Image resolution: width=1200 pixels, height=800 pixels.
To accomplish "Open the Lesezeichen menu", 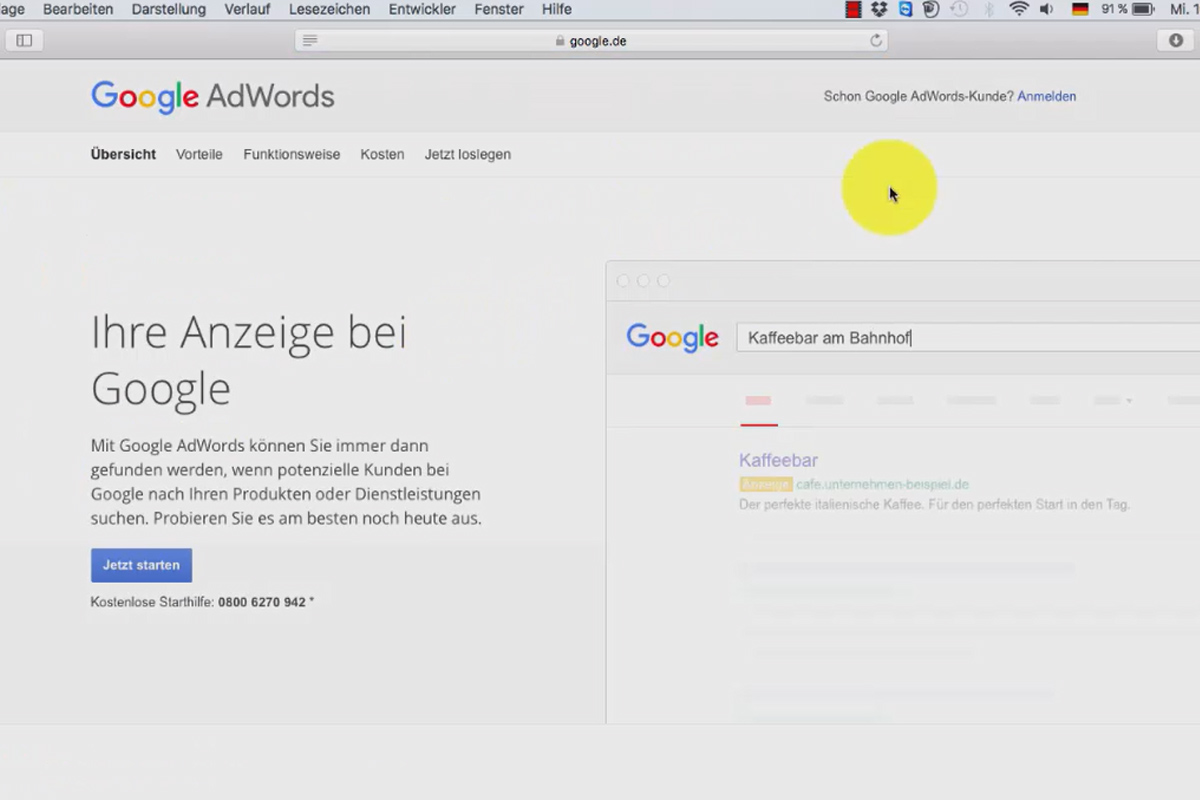I will pyautogui.click(x=329, y=9).
